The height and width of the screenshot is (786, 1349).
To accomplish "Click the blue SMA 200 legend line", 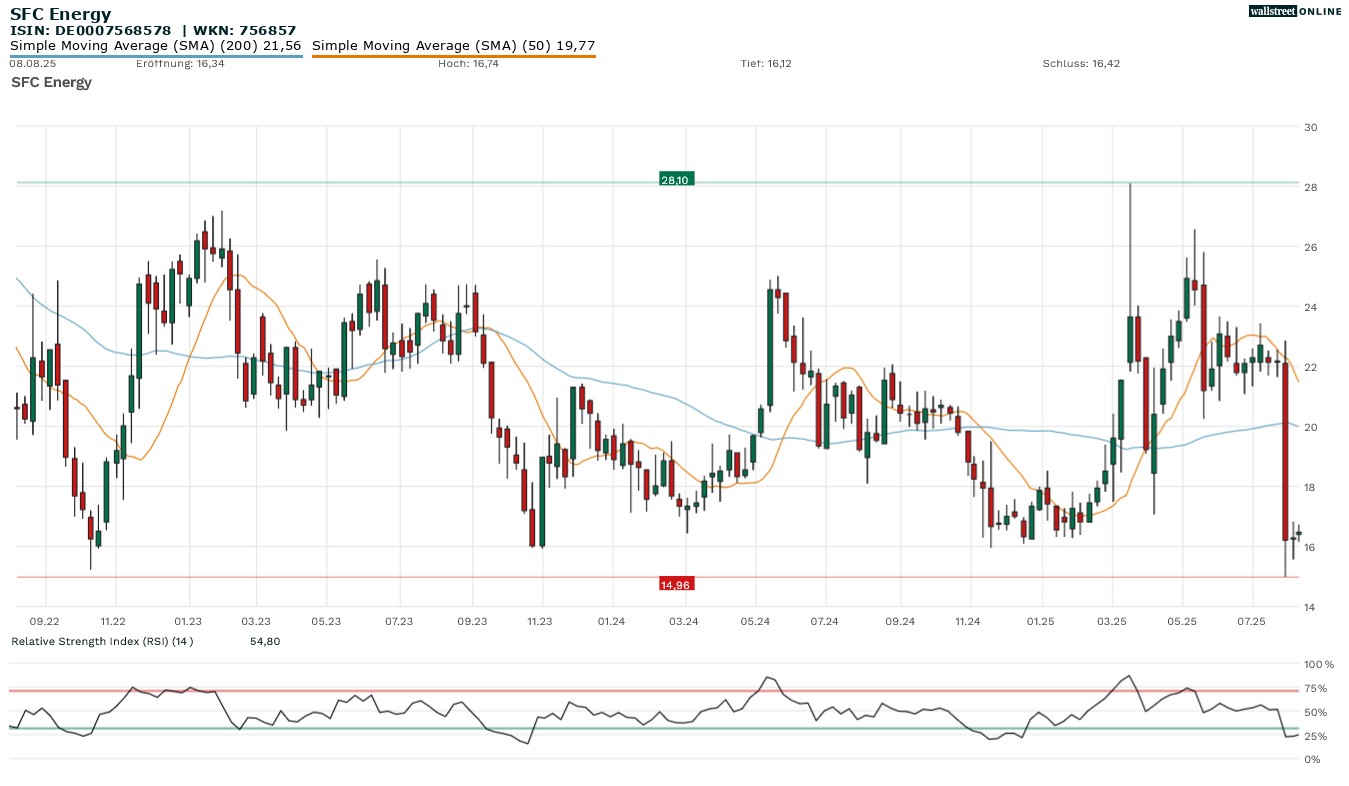I will 156,57.
